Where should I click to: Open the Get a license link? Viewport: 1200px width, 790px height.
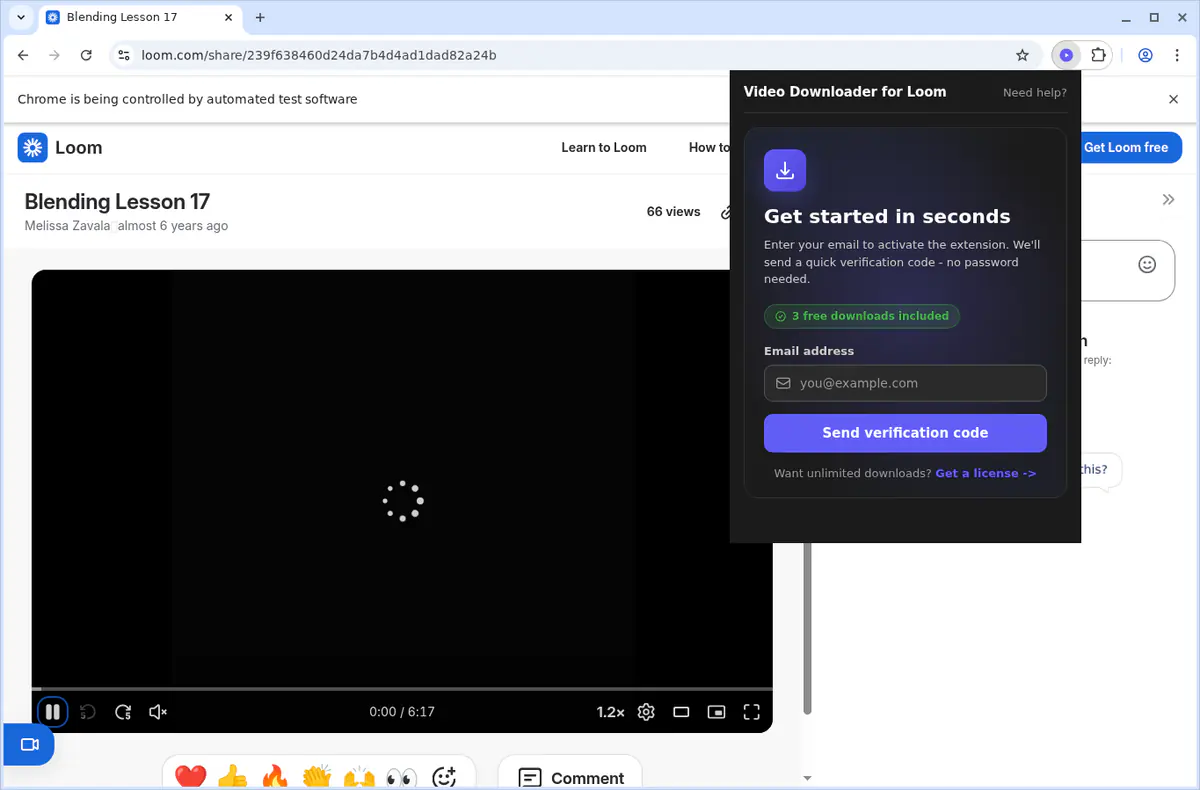point(985,473)
